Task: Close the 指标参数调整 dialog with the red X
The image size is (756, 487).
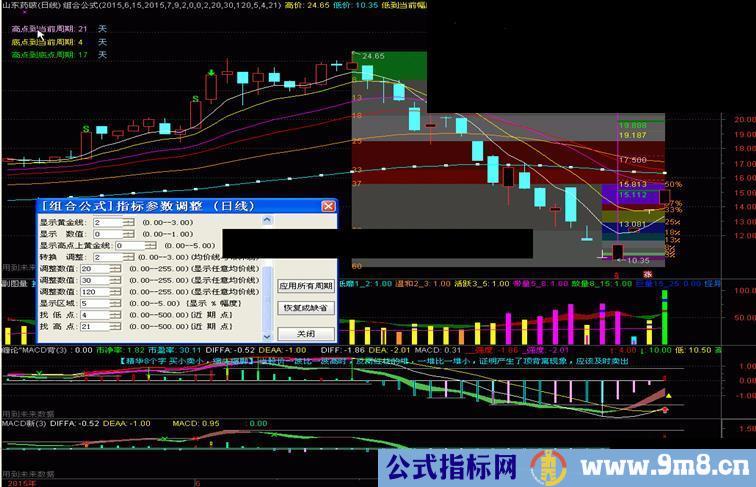Action: coord(327,205)
